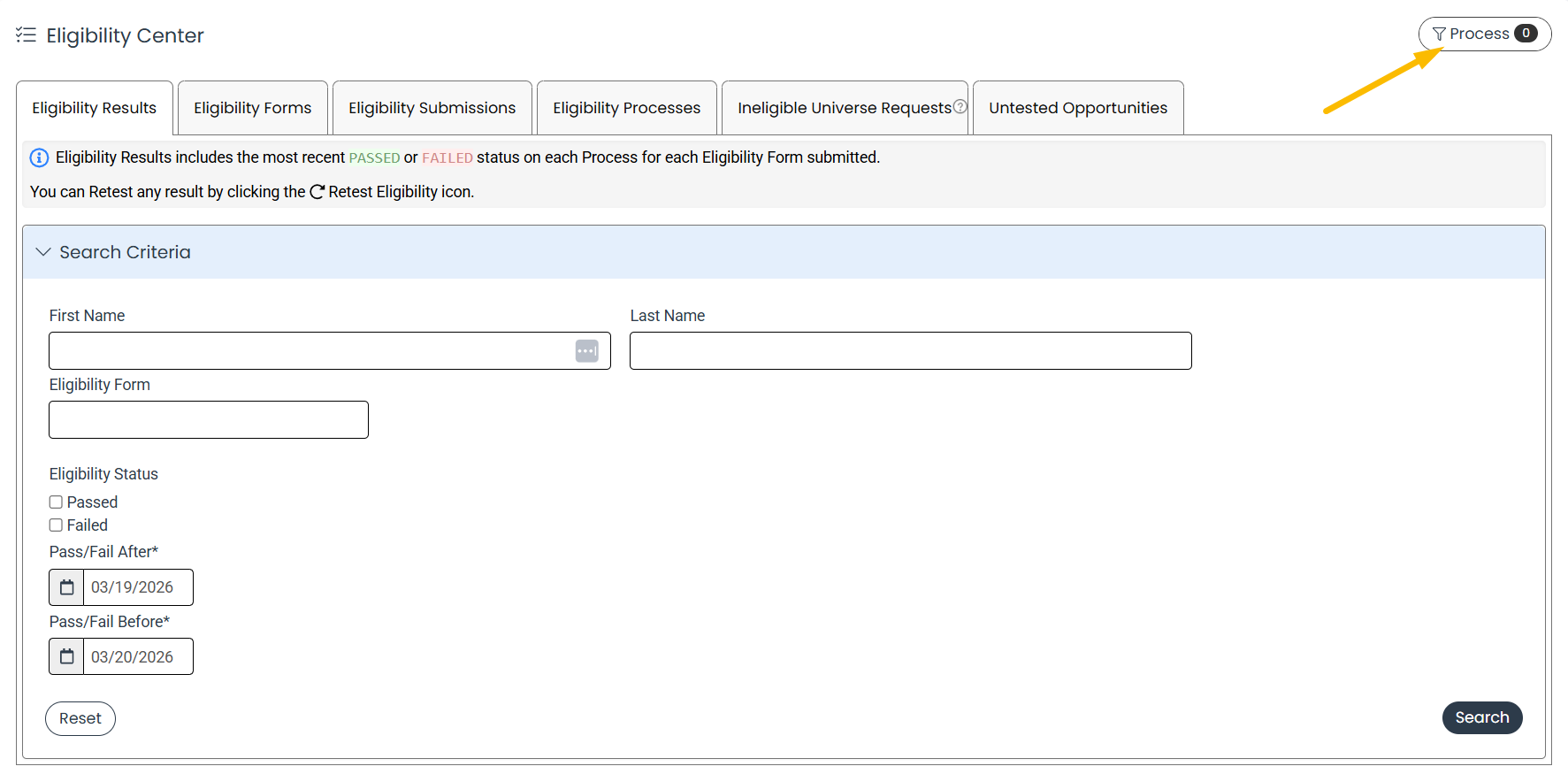Viewport: 1568px width, 774px height.
Task: Click the Pass/Fail Before date value 03/20/2026
Action: tap(133, 656)
